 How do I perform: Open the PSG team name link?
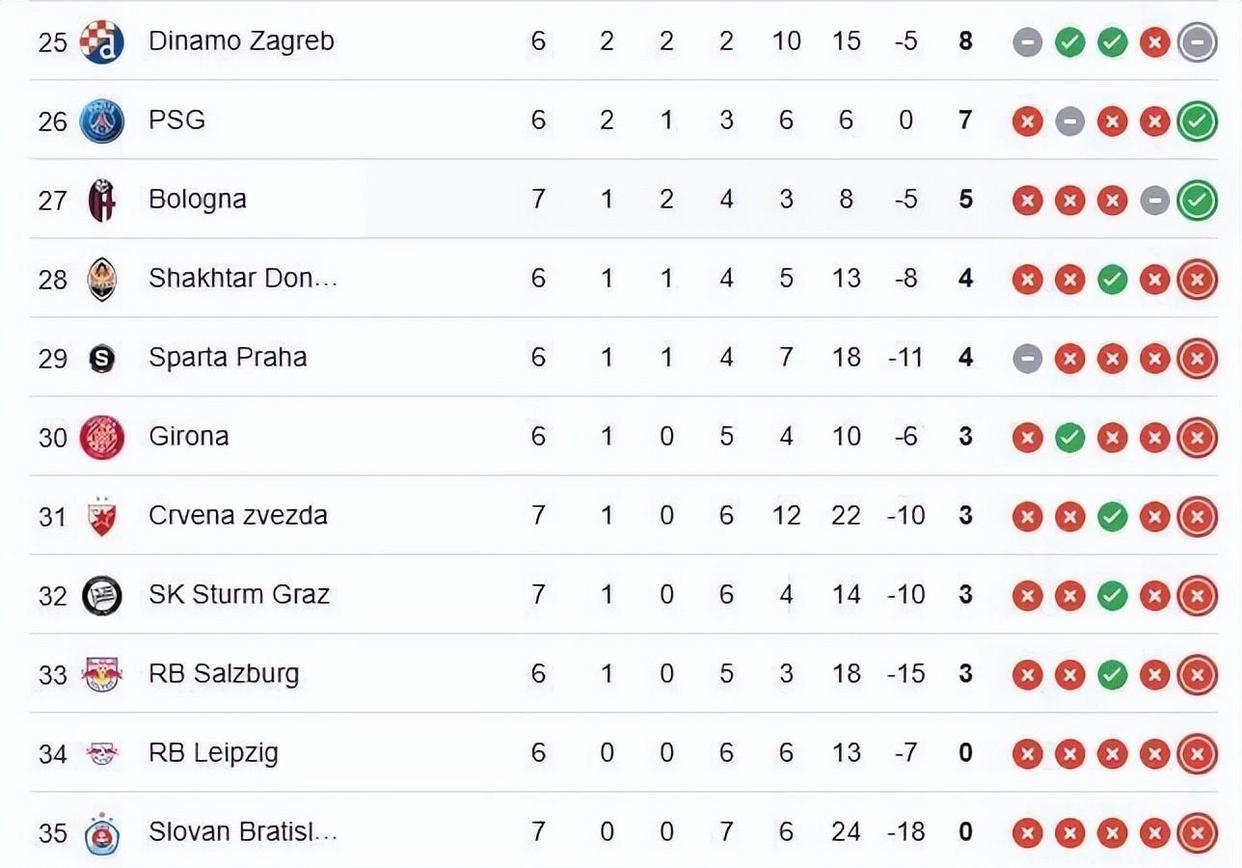177,120
